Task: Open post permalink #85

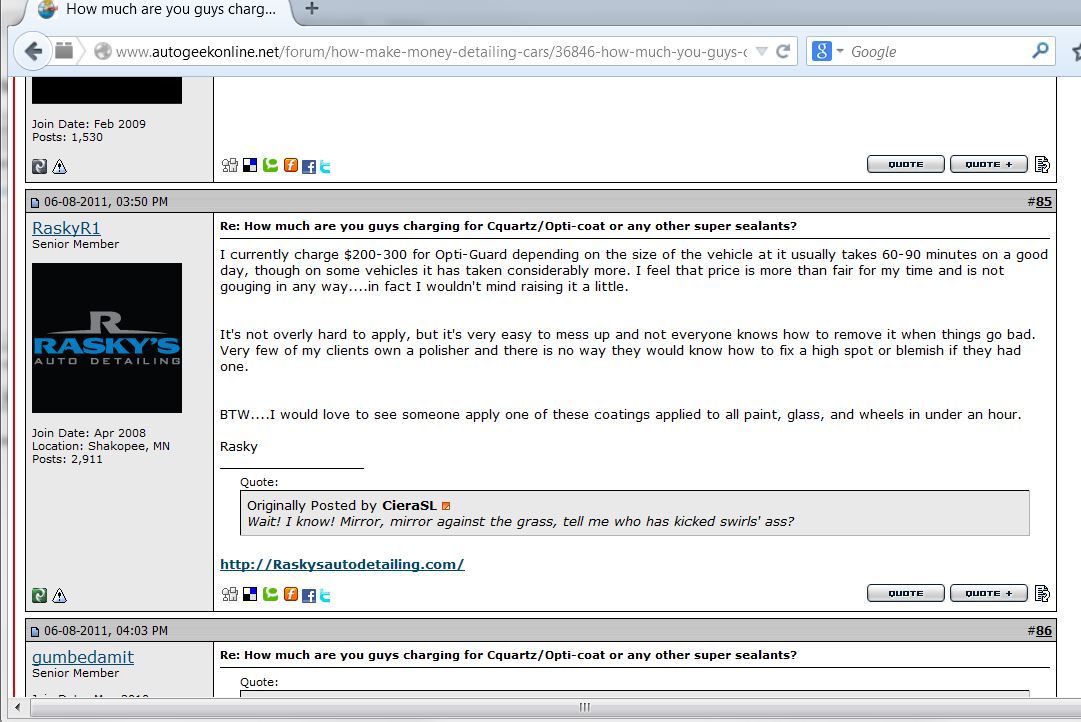Action: click(x=1044, y=201)
